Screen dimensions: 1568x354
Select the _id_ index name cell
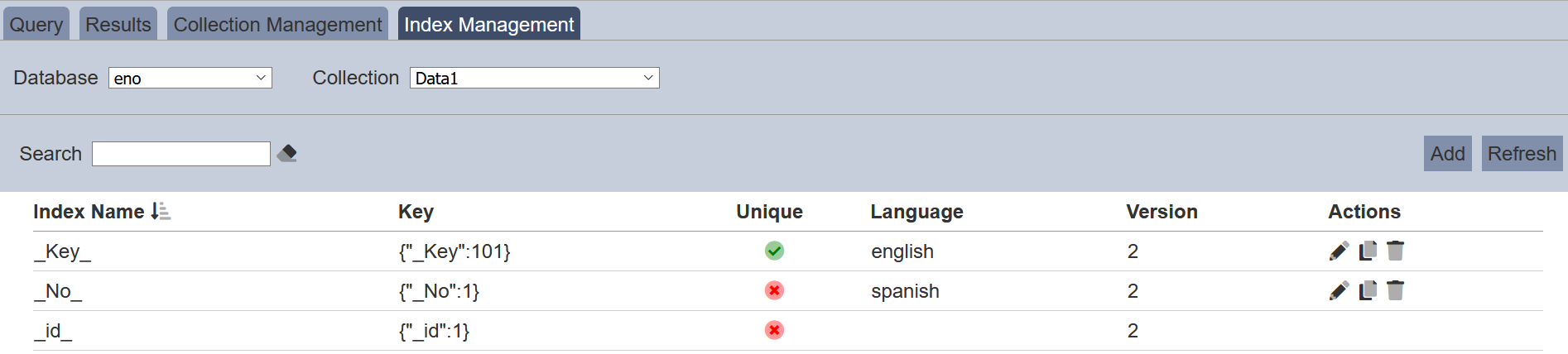[53, 331]
